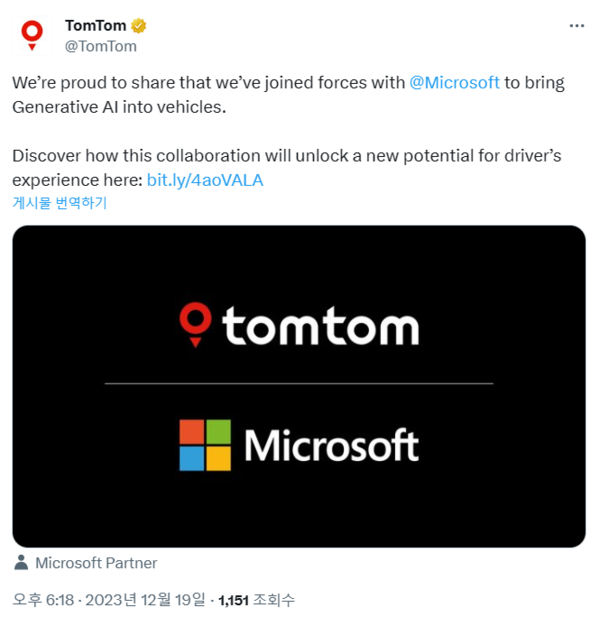Screen dimensions: 600x617
Task: Click the gold verified badge
Action: [x=137, y=27]
